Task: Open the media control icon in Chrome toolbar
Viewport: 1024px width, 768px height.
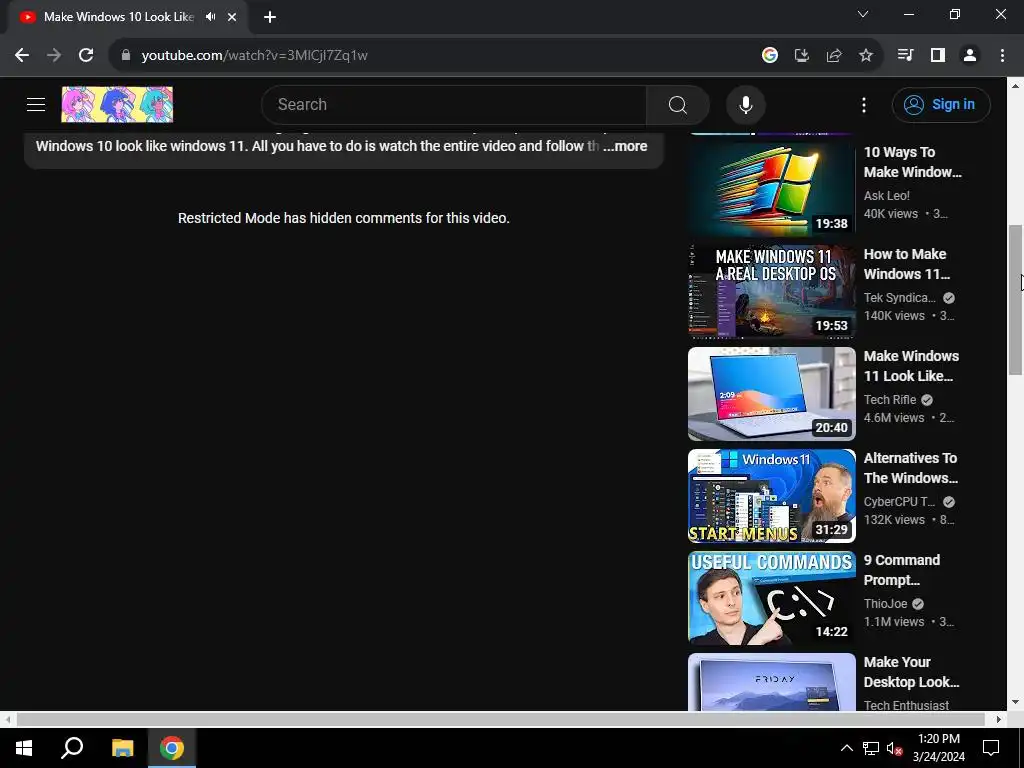Action: pyautogui.click(x=905, y=56)
